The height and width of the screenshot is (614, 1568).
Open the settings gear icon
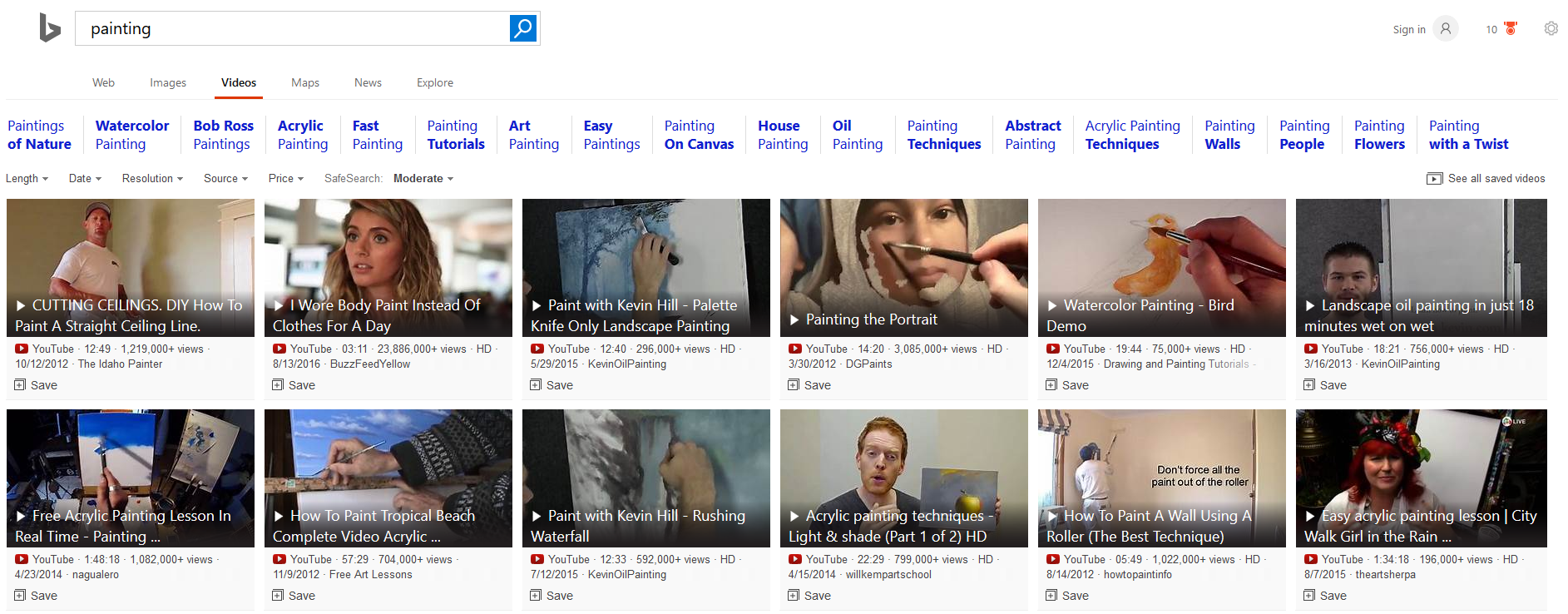[x=1551, y=29]
